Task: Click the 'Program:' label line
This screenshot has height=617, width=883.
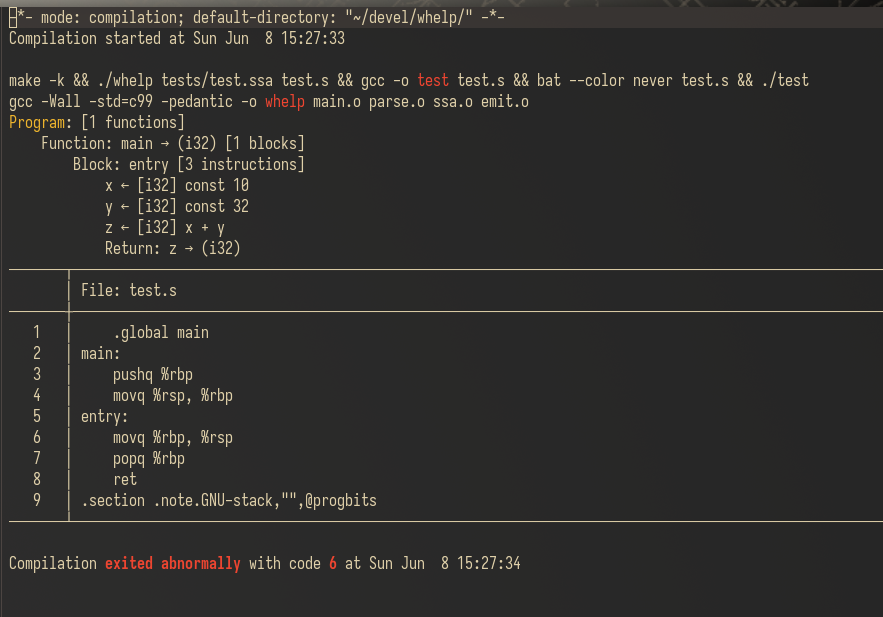Action: click(x=97, y=122)
